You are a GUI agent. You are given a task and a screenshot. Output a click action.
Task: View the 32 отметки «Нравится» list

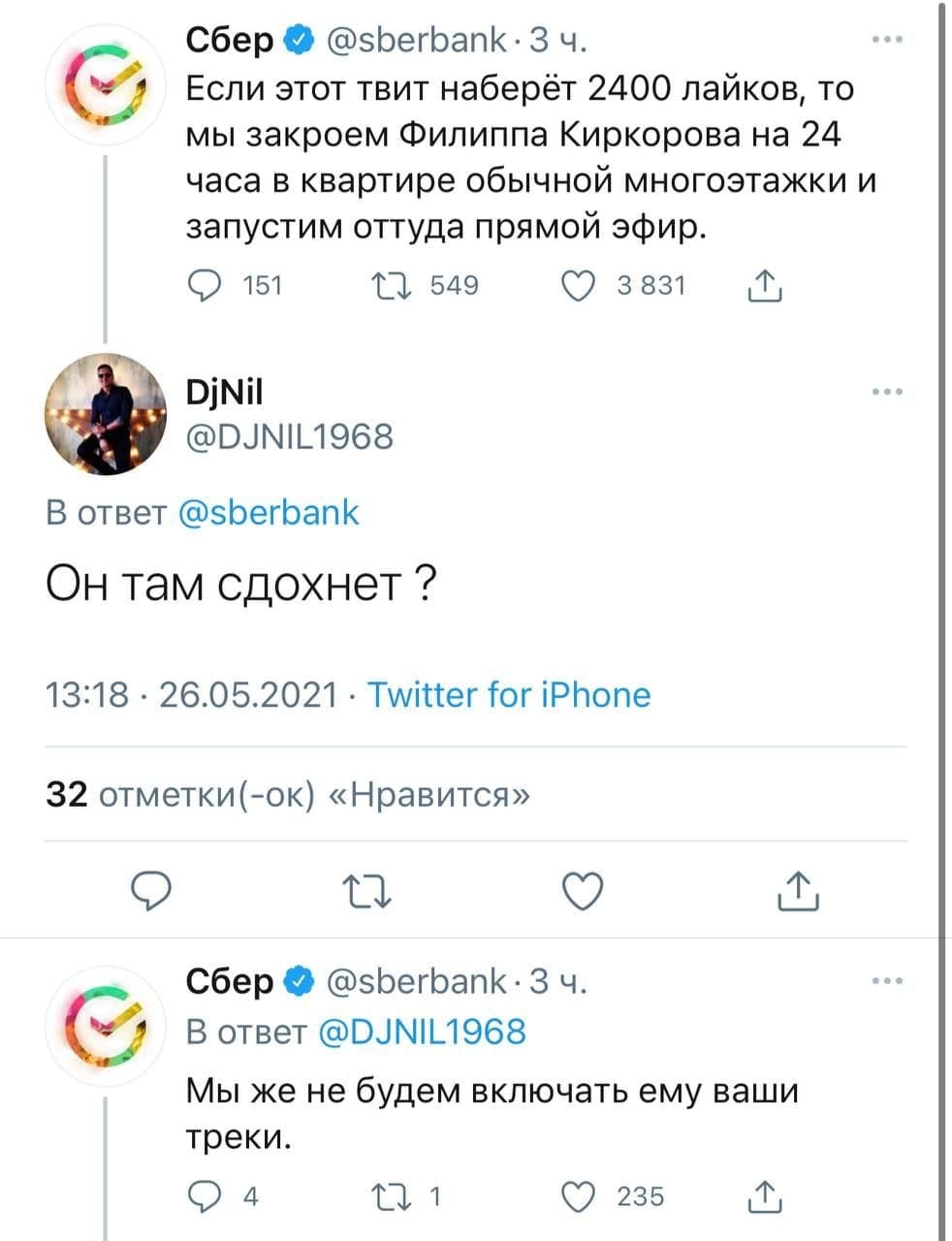pos(288,795)
